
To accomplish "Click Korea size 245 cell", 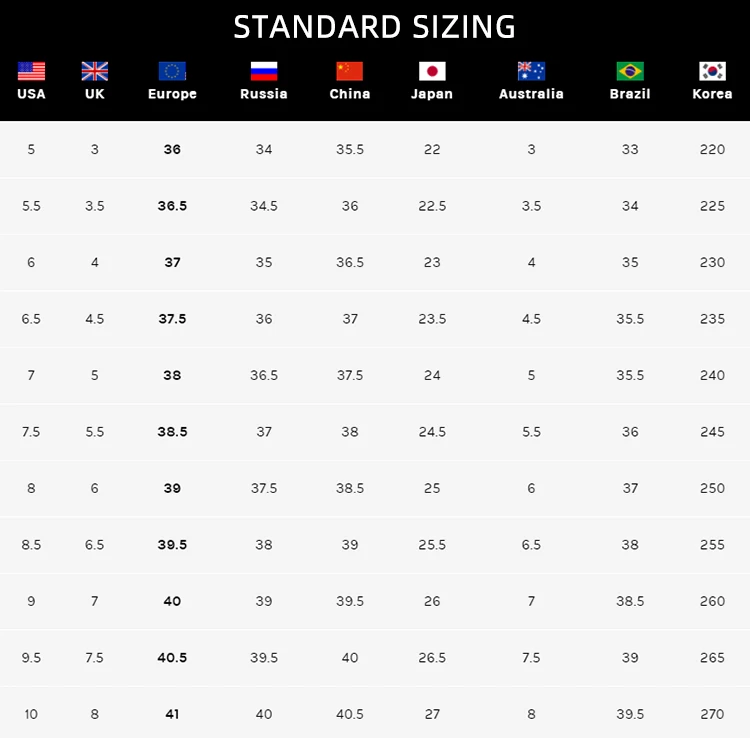I will (712, 432).
